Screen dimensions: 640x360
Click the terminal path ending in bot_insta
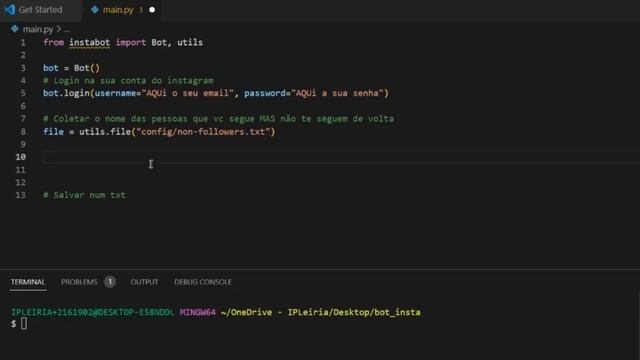coord(320,312)
